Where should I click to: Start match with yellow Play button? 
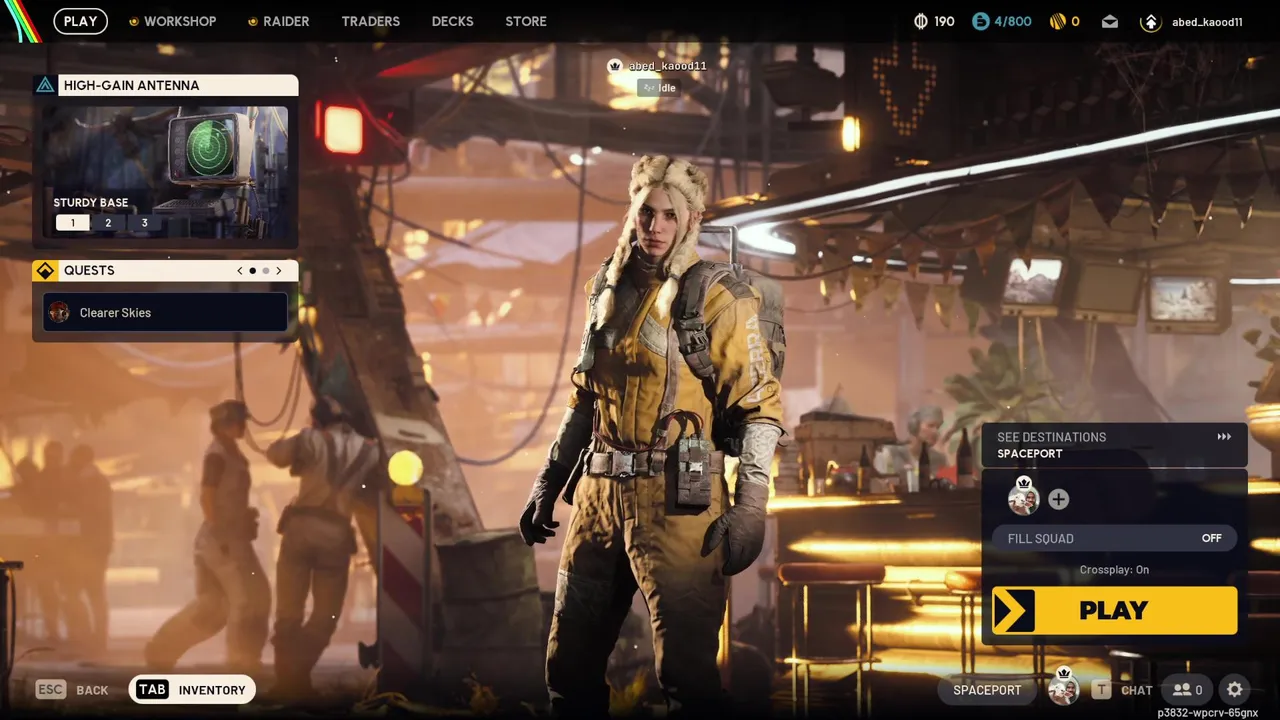1114,611
